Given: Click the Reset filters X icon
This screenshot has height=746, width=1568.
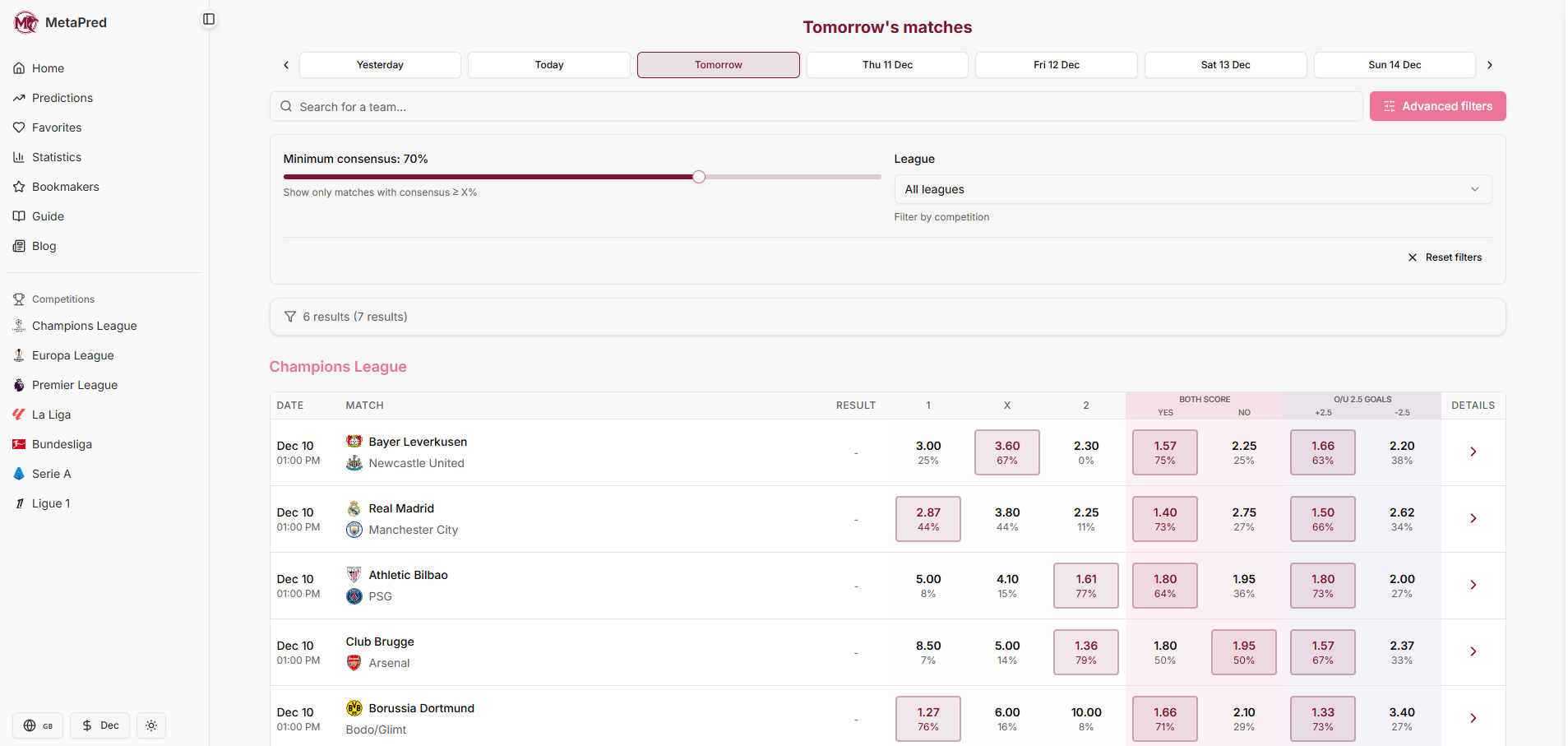Looking at the screenshot, I should pos(1413,257).
